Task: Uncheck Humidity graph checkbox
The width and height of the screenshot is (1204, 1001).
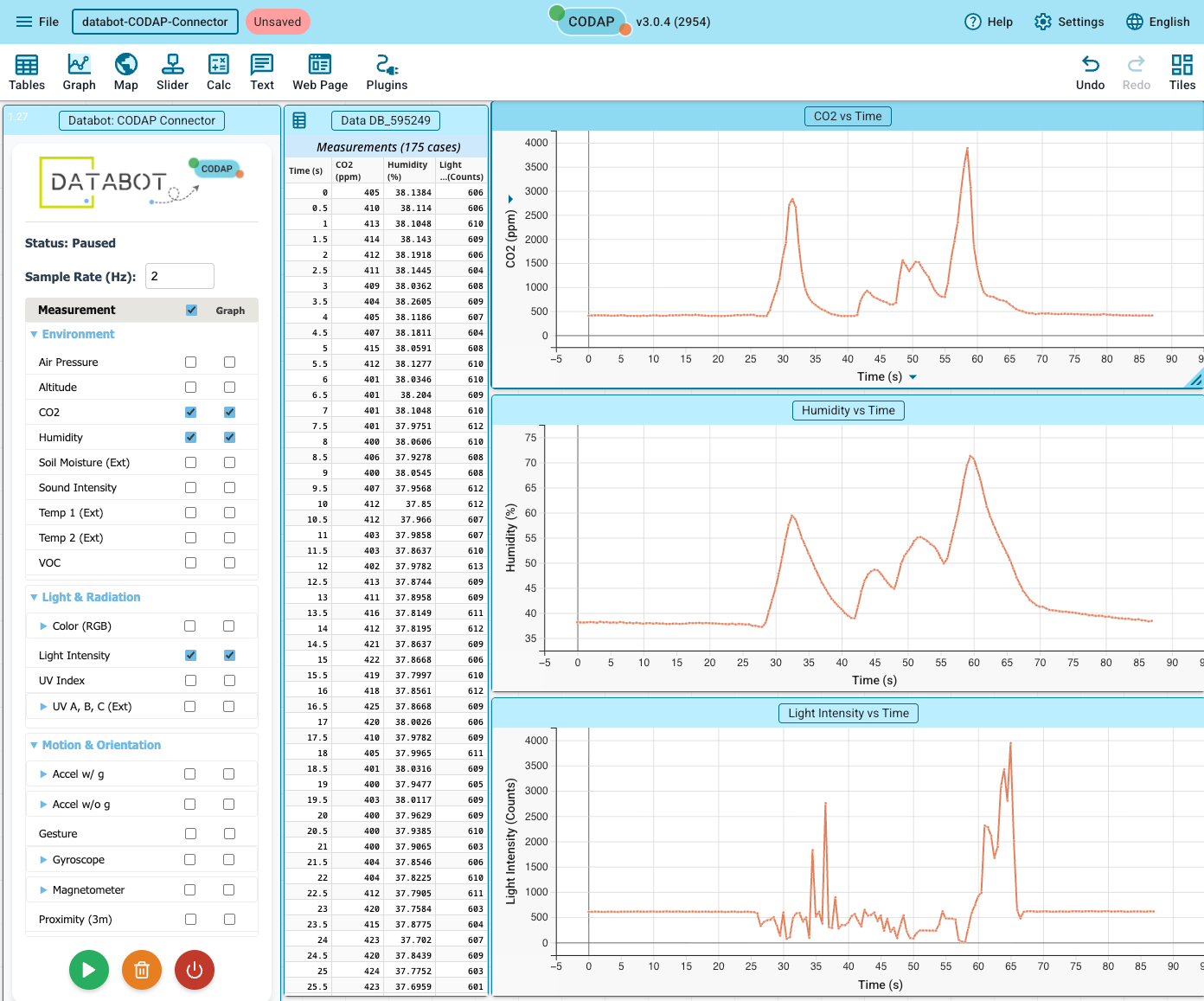Action: (x=229, y=438)
